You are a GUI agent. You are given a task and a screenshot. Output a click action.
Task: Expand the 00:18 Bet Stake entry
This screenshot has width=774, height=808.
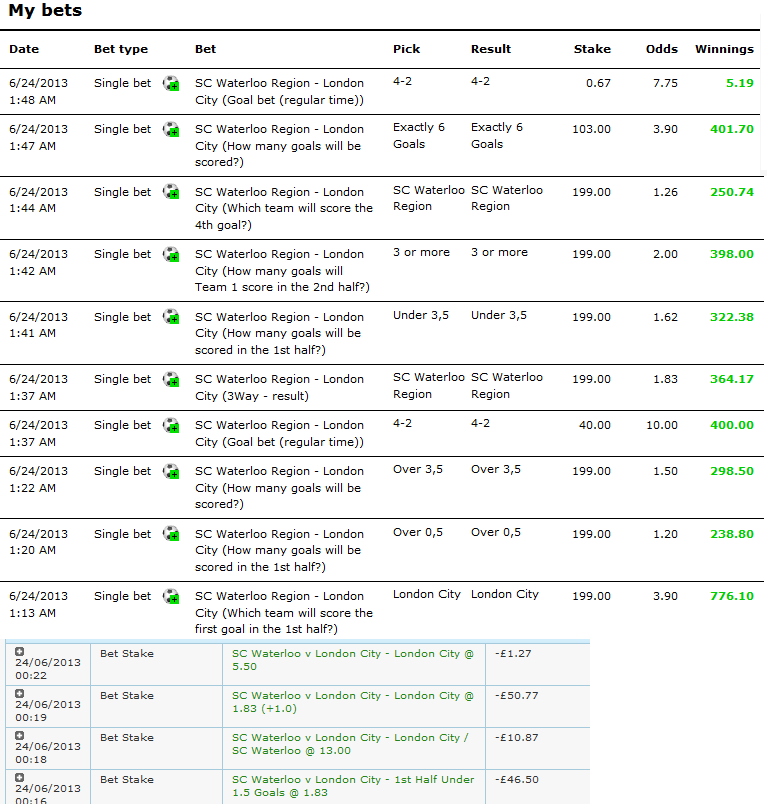[20, 736]
